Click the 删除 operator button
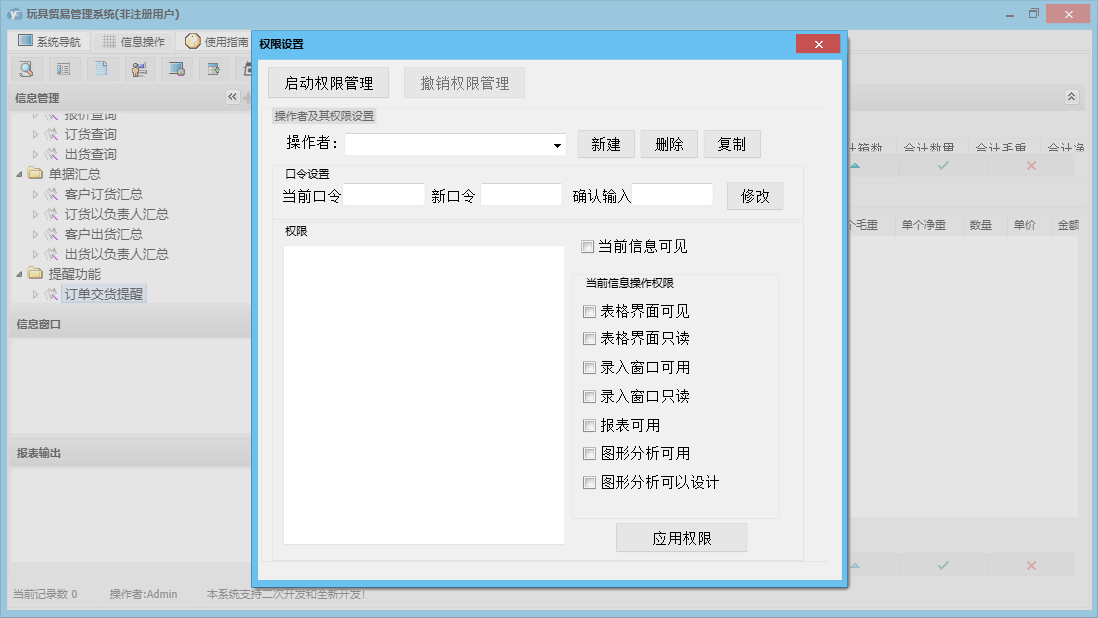1098x618 pixels. point(669,144)
